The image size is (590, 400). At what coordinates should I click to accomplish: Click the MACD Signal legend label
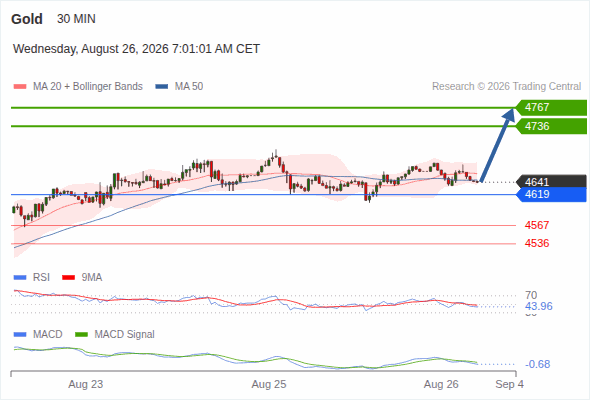click(x=125, y=335)
